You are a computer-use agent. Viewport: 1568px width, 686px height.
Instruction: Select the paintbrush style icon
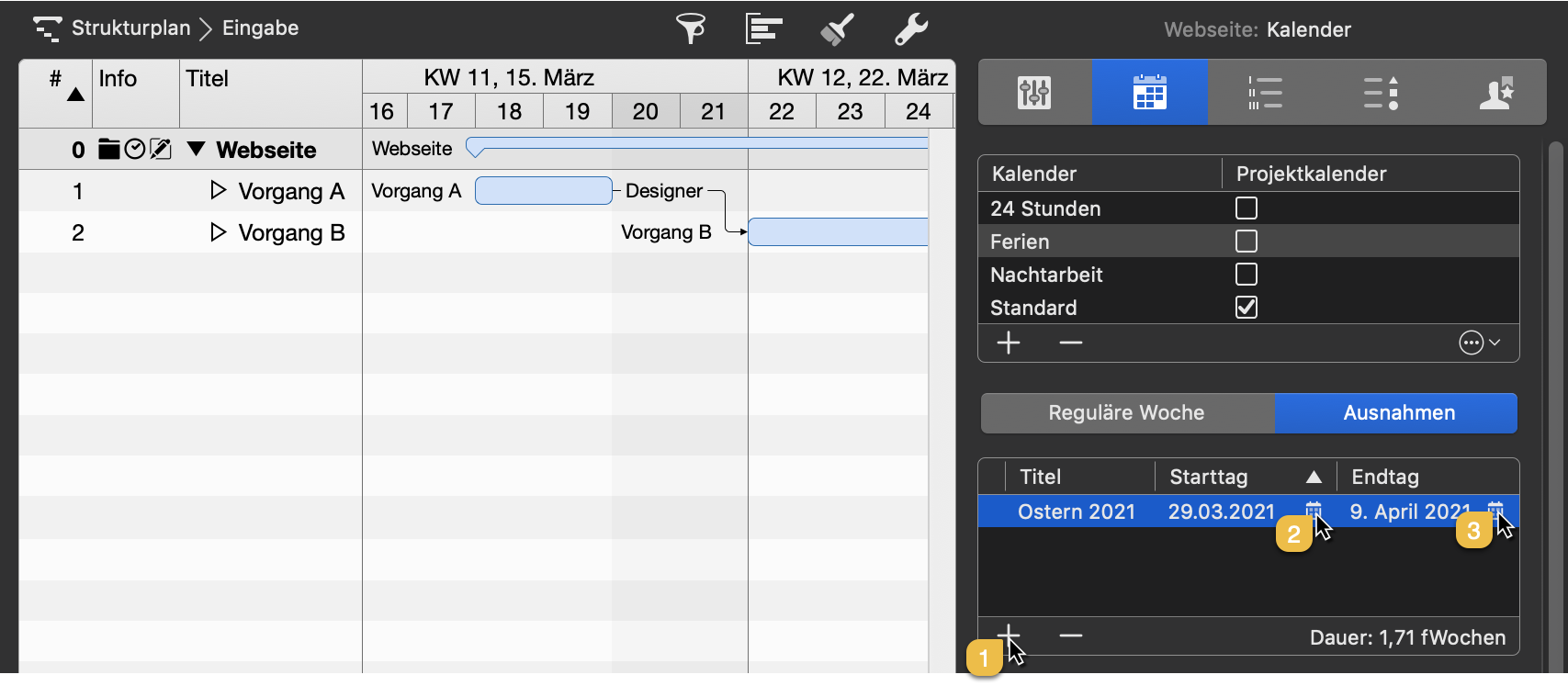coord(837,28)
